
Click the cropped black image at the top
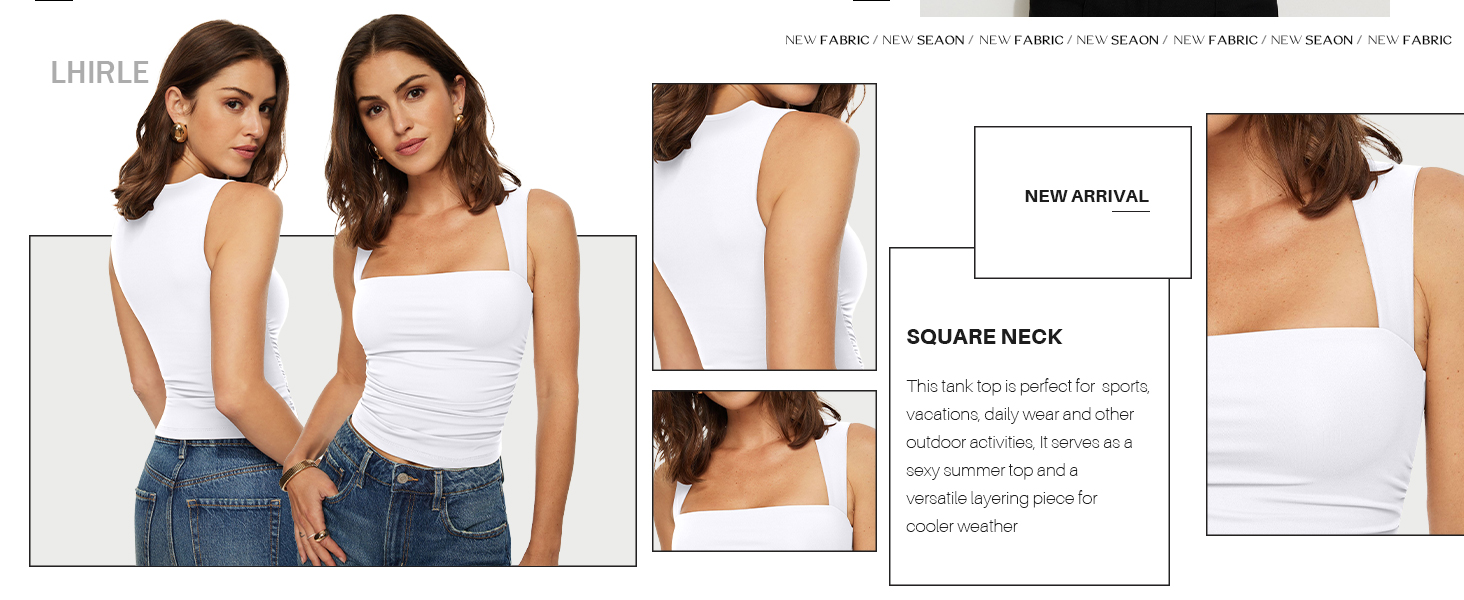click(1154, 8)
